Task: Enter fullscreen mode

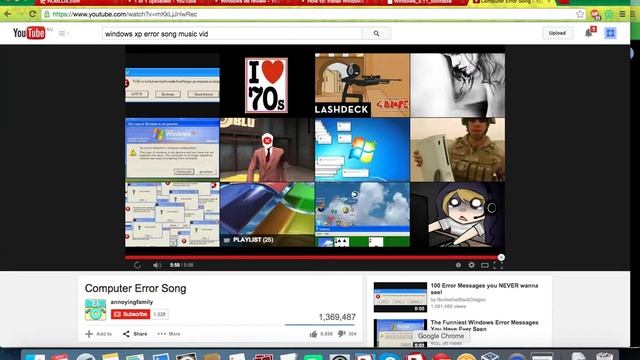Action: coord(498,265)
